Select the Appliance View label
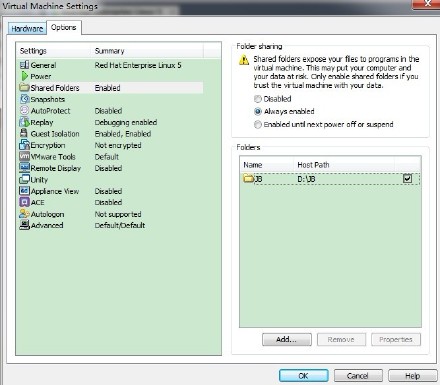 click(55, 191)
